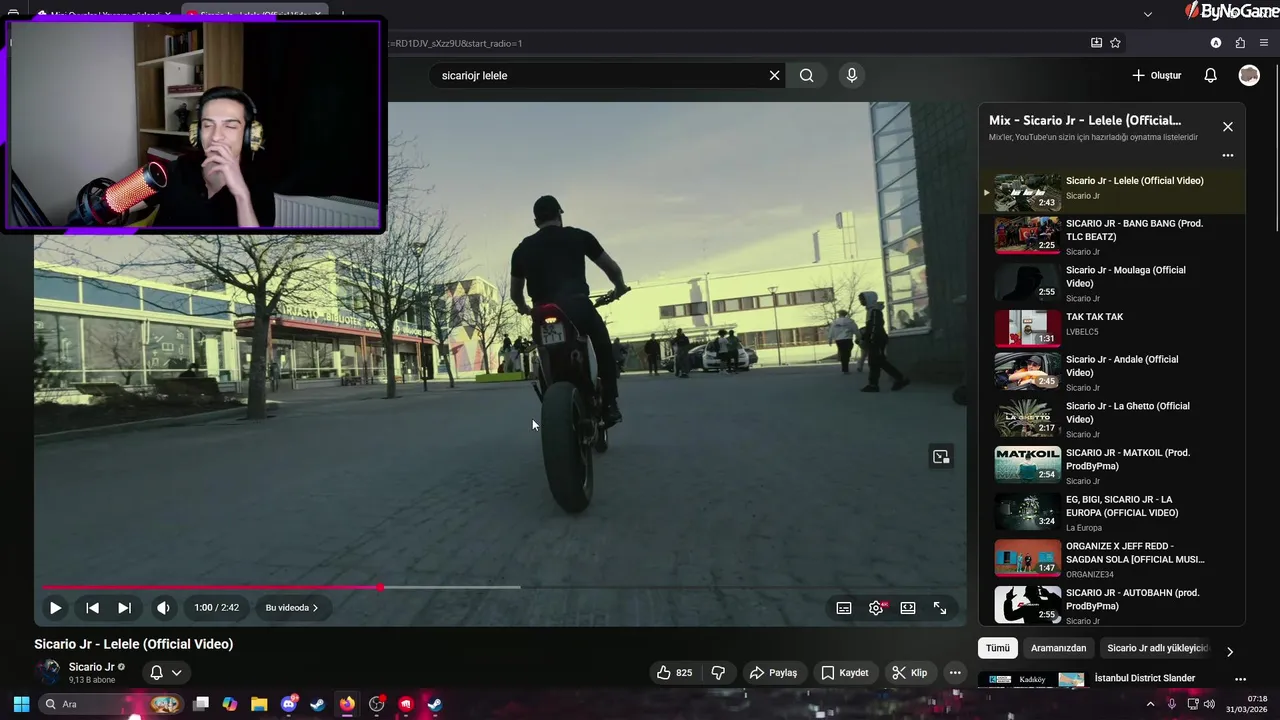Open the Oluştur create menu

(1156, 75)
